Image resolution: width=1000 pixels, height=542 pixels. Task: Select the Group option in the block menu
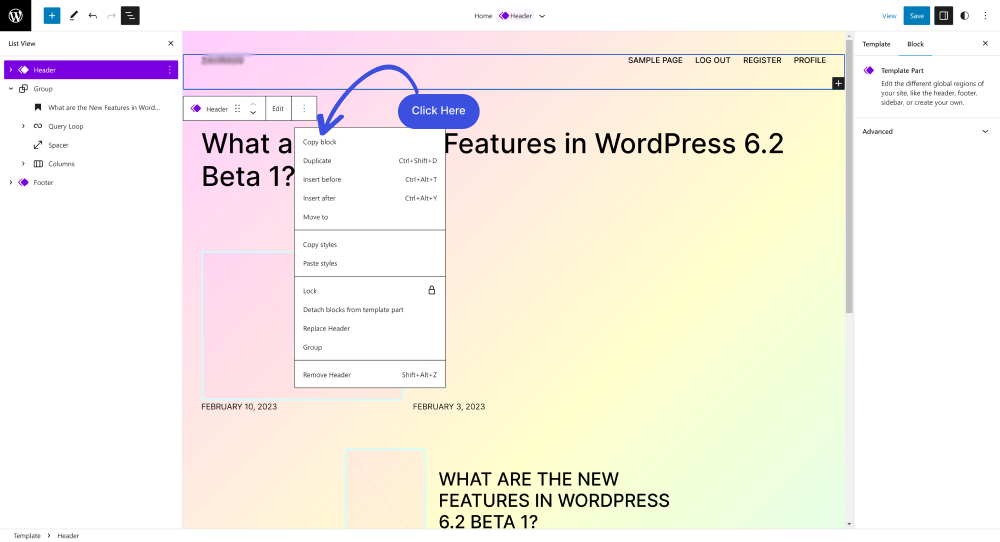pos(370,347)
